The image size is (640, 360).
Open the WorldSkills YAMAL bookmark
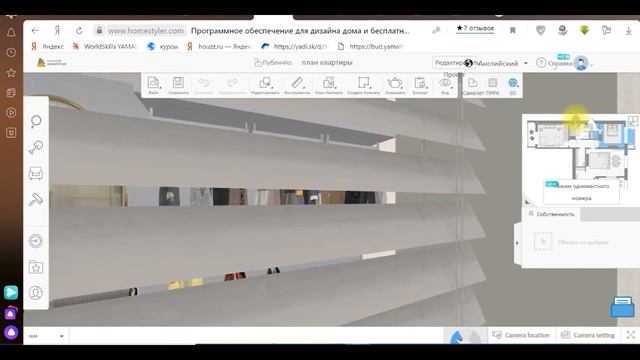click(105, 47)
